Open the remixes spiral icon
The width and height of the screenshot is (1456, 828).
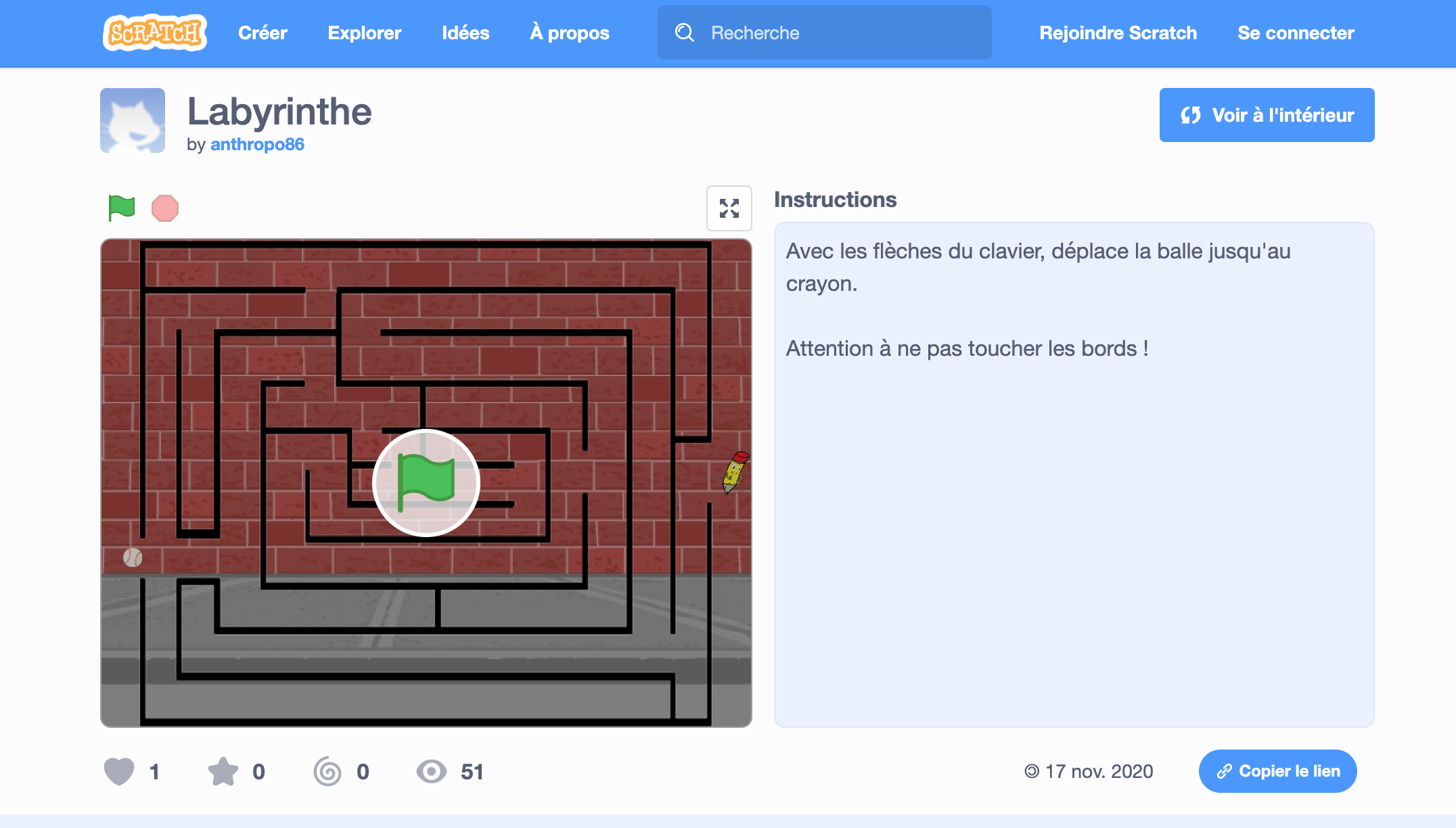(327, 771)
